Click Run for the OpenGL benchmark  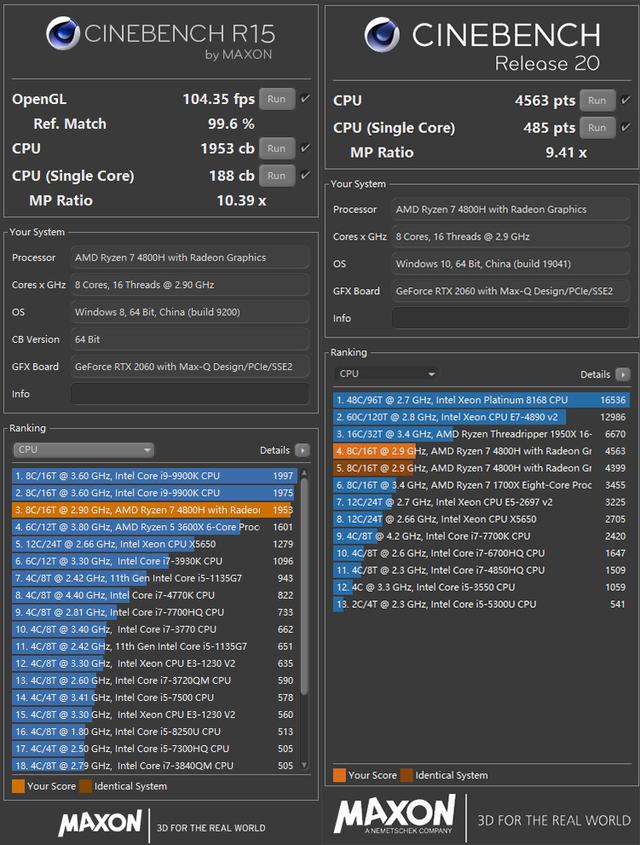275,99
